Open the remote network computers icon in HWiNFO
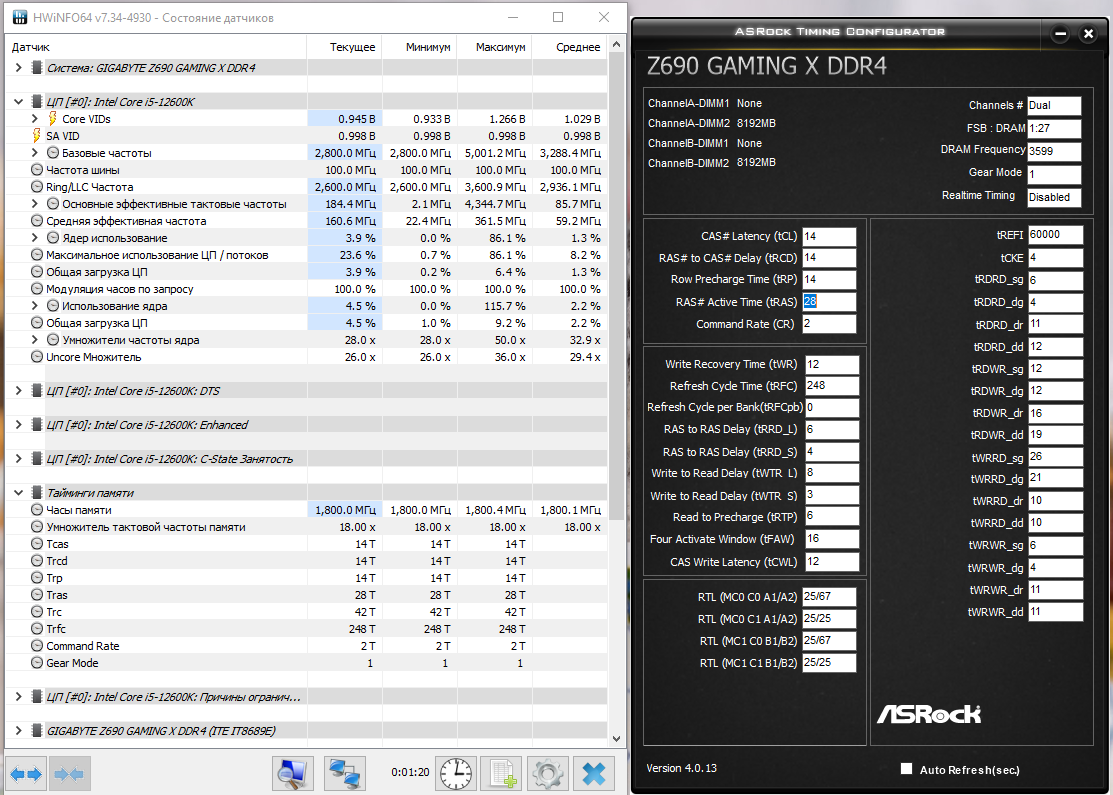This screenshot has height=795, width=1113. 345,774
